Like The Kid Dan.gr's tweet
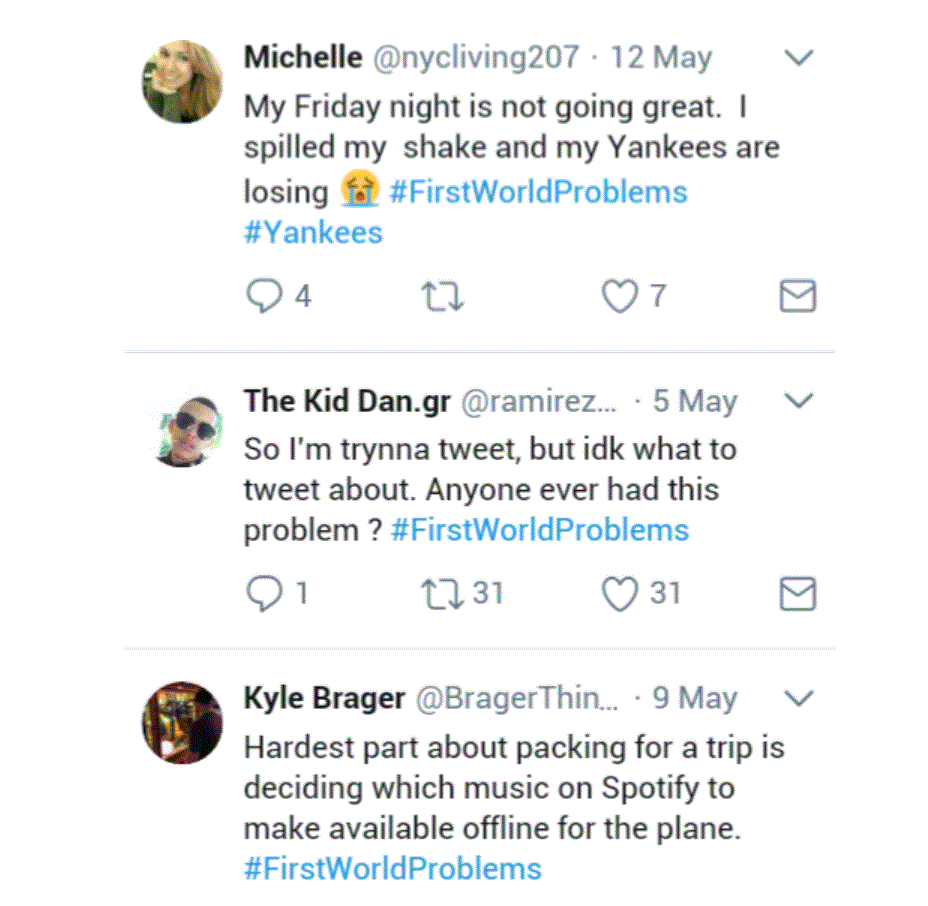This screenshot has height=906, width=928. pos(620,594)
